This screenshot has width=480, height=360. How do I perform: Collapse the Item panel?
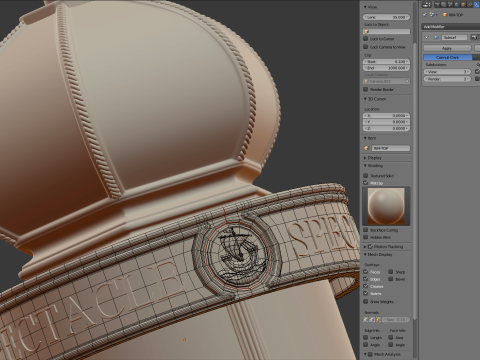[365, 138]
